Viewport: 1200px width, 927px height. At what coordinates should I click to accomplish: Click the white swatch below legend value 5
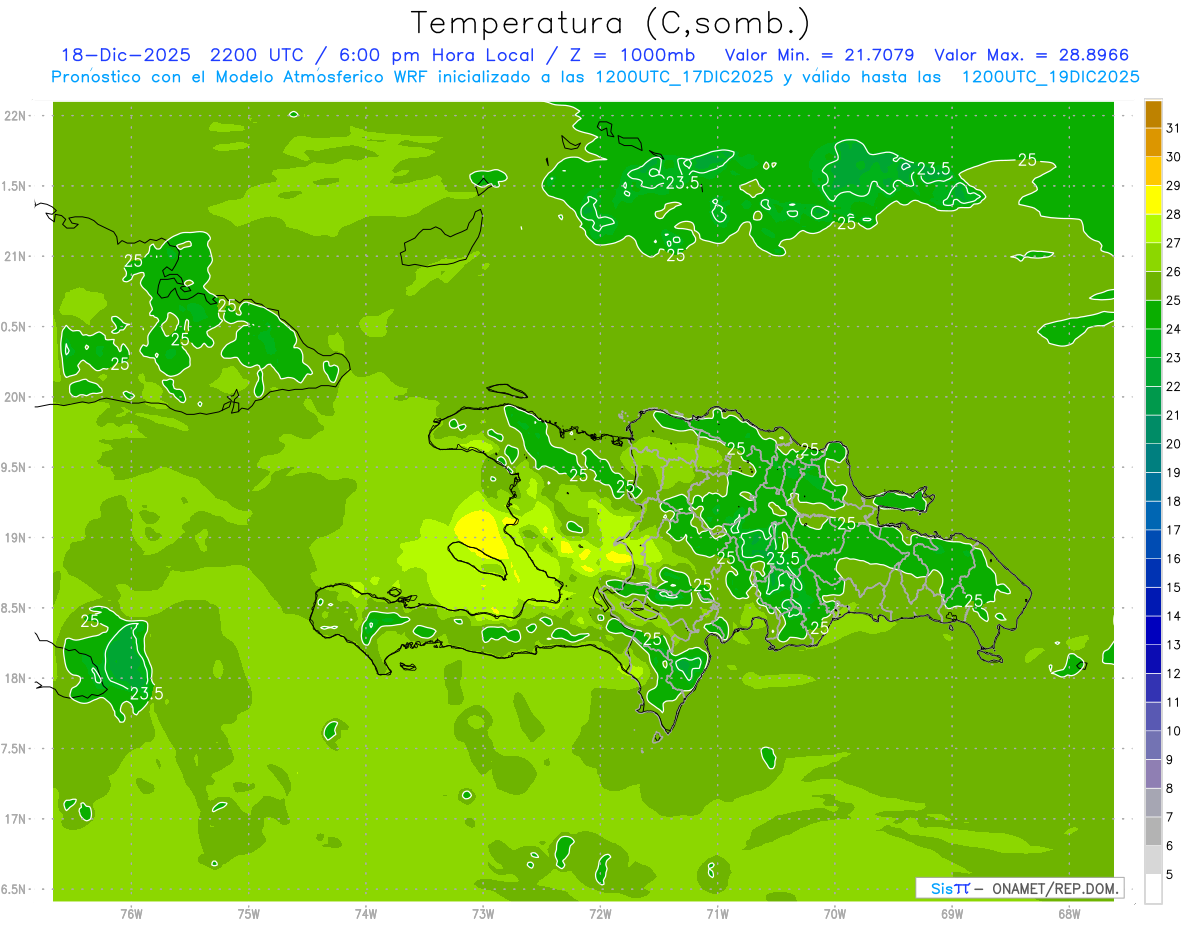tap(1153, 889)
